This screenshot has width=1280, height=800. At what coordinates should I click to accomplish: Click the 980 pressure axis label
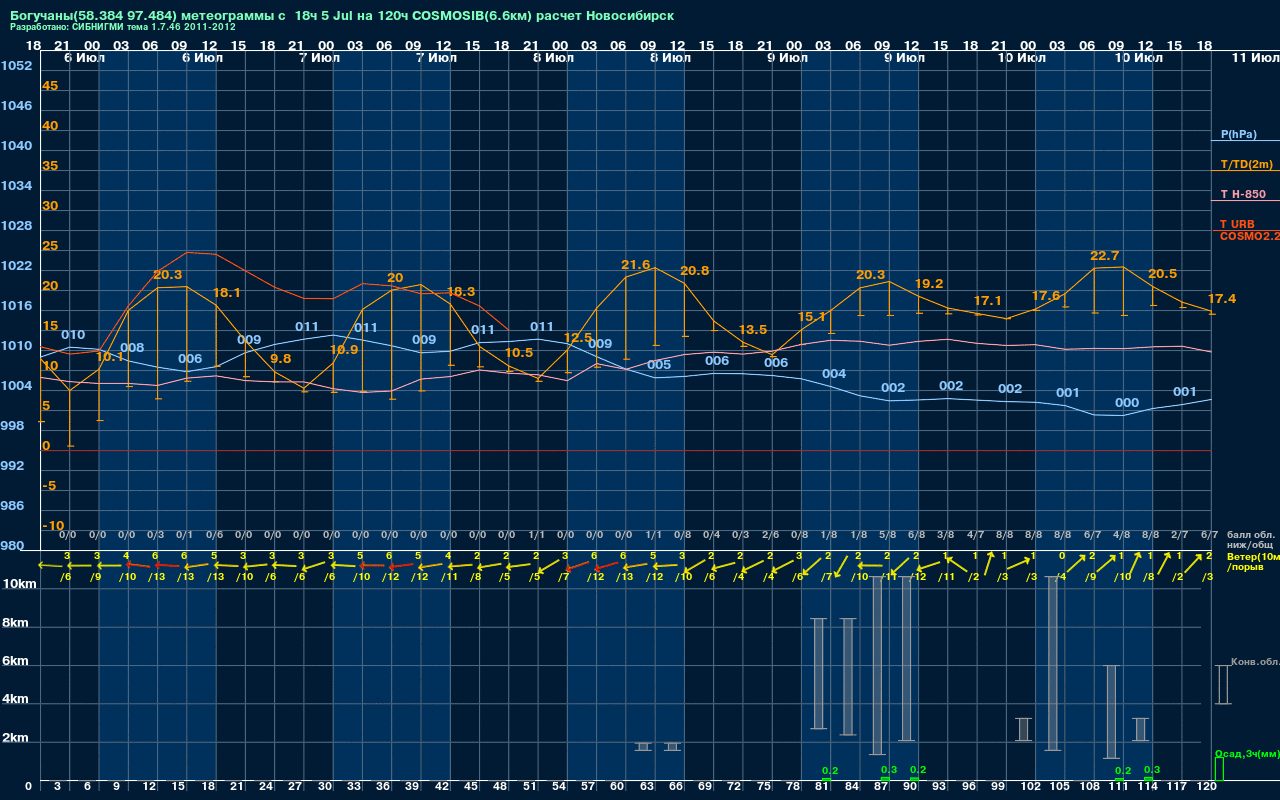coord(13,546)
